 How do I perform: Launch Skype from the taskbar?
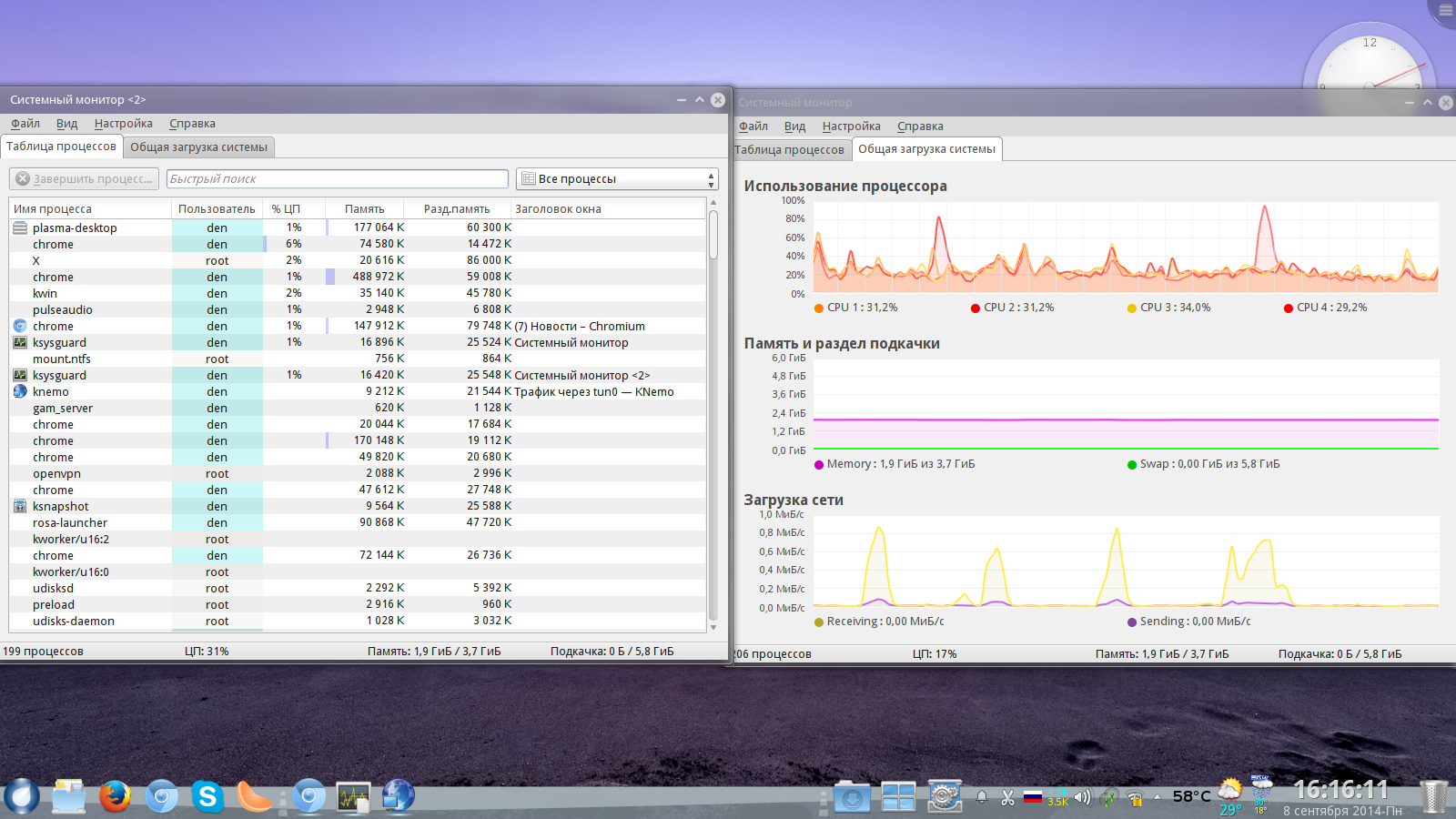pos(207,797)
